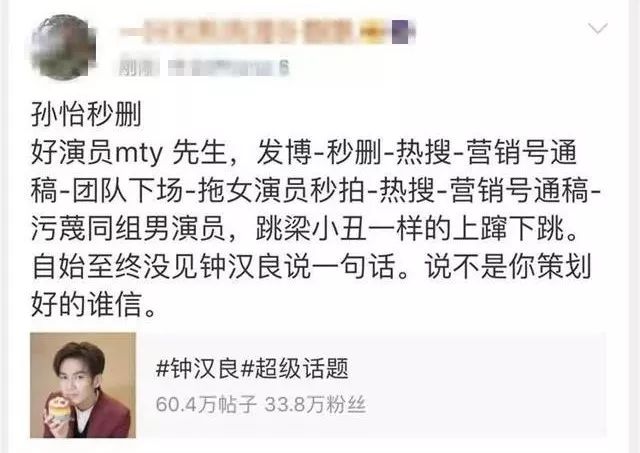This screenshot has height=453, width=640.
Task: Click the purple badge icon after username
Action: (402, 31)
